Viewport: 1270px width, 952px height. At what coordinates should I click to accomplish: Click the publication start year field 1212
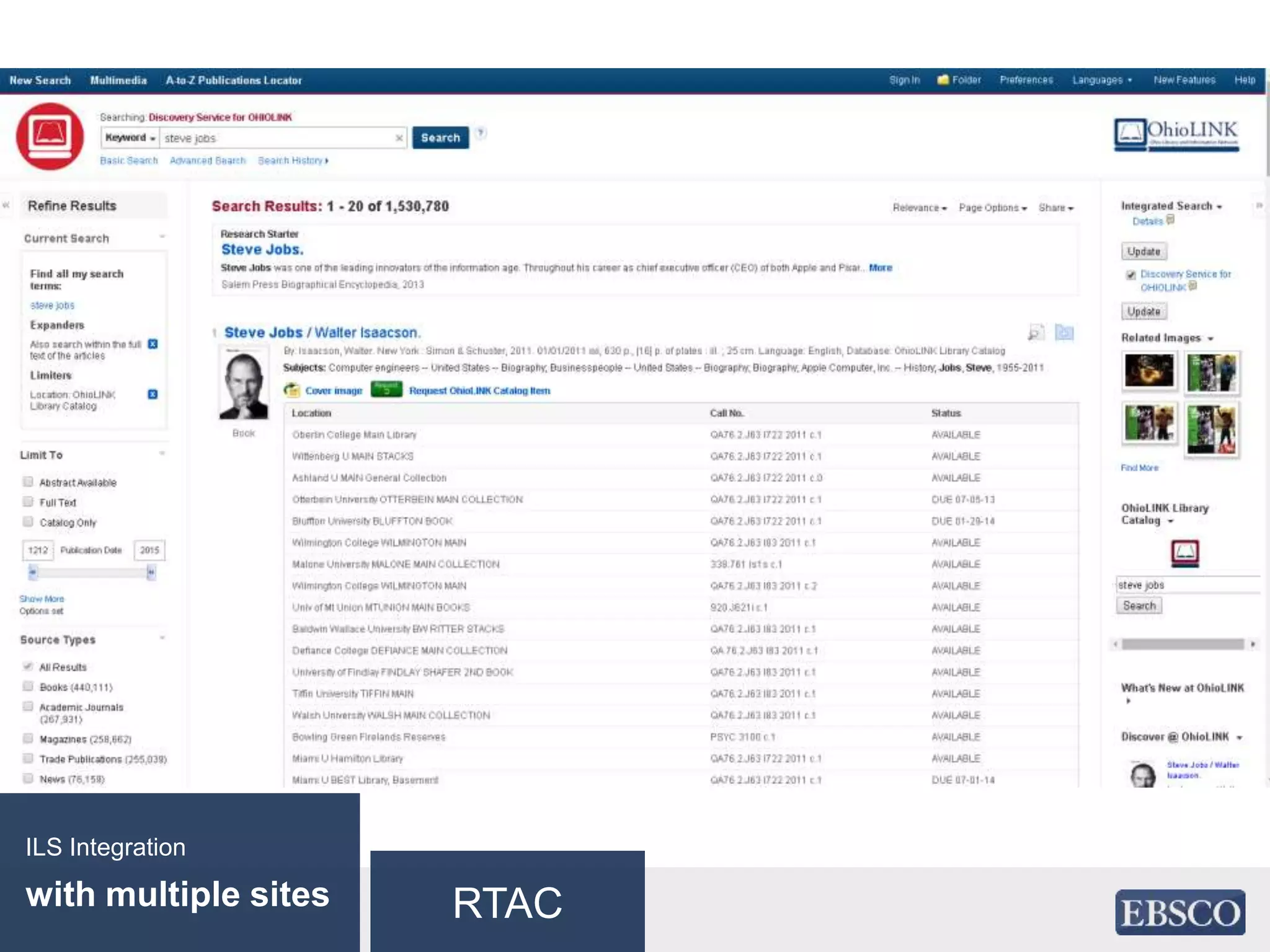coord(38,550)
